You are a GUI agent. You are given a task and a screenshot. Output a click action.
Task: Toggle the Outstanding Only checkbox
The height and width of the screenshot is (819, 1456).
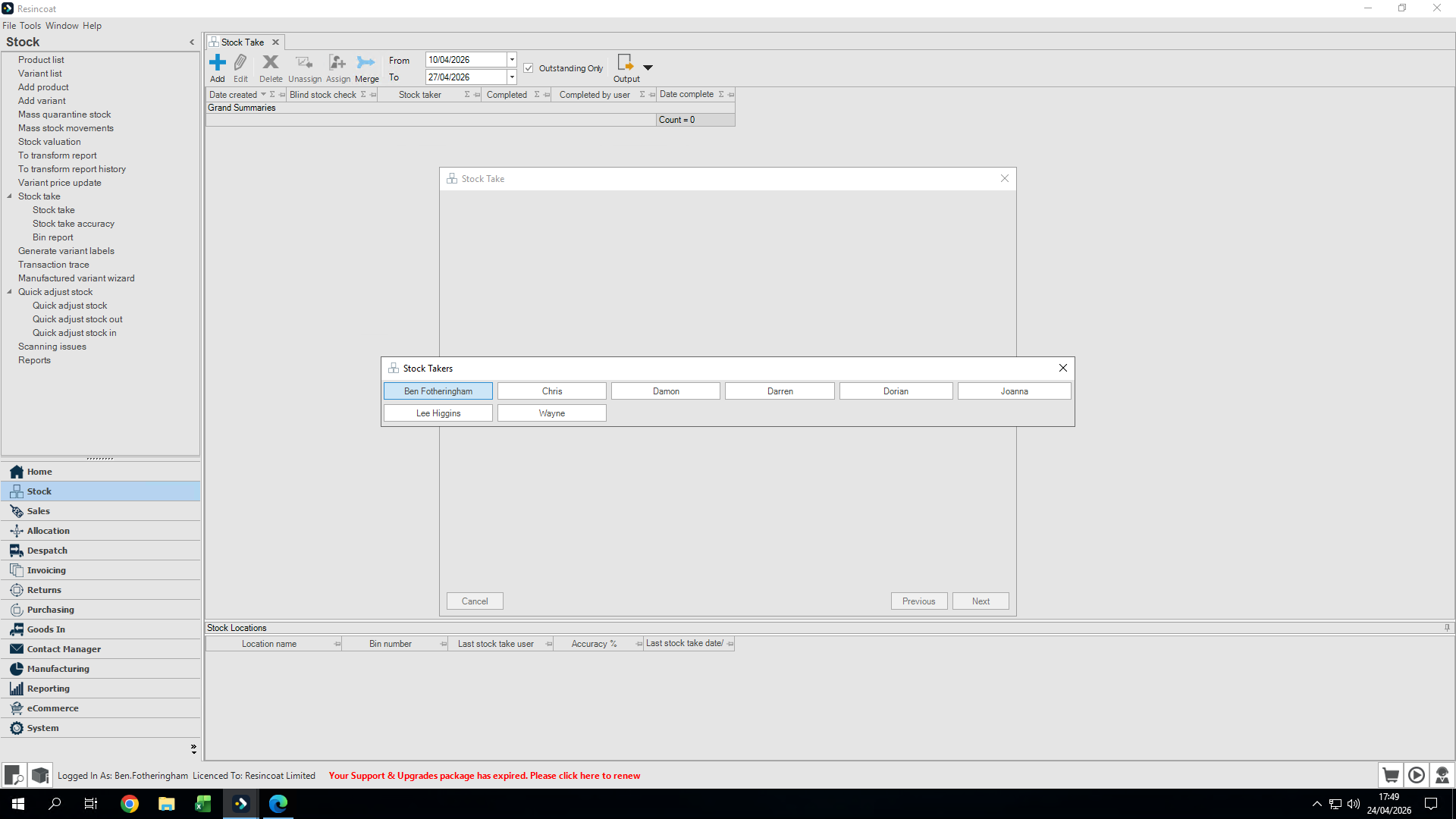coord(529,68)
